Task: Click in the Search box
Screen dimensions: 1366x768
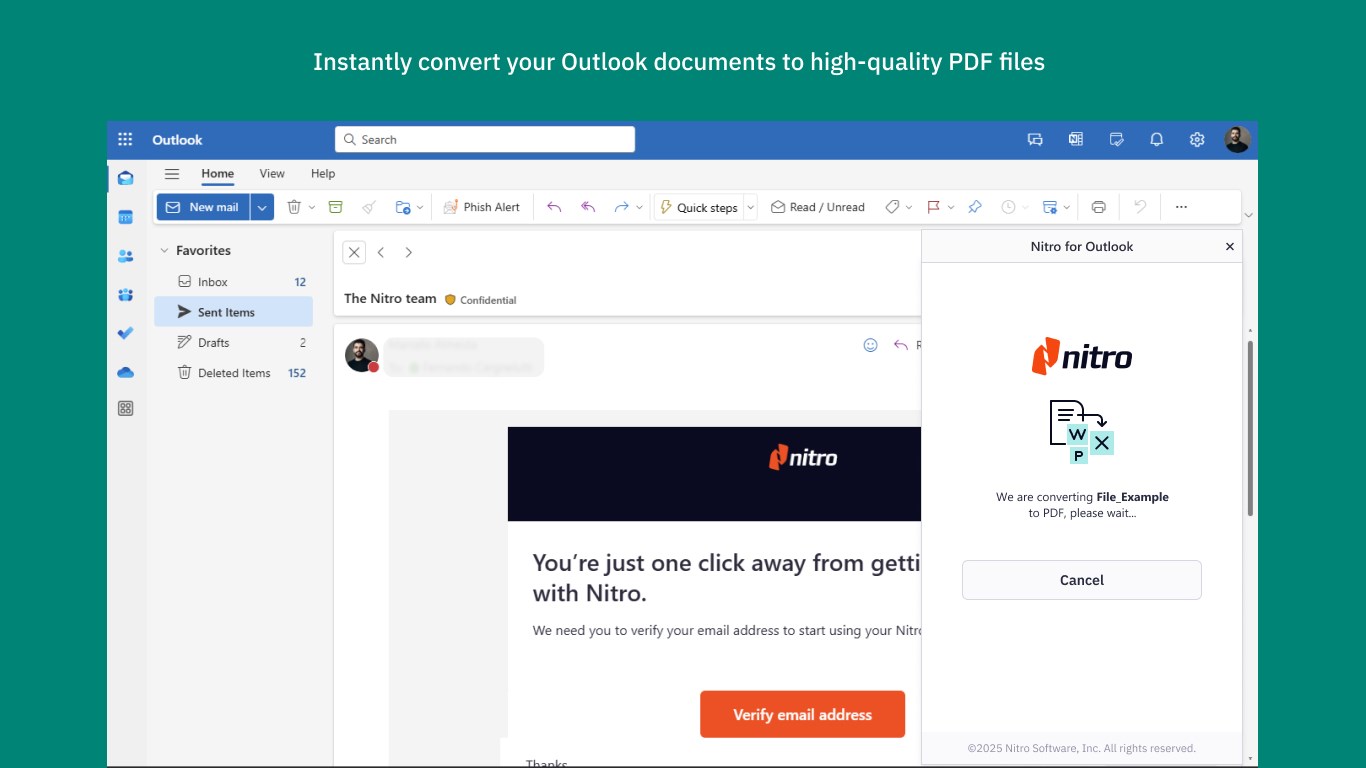Action: tap(485, 140)
